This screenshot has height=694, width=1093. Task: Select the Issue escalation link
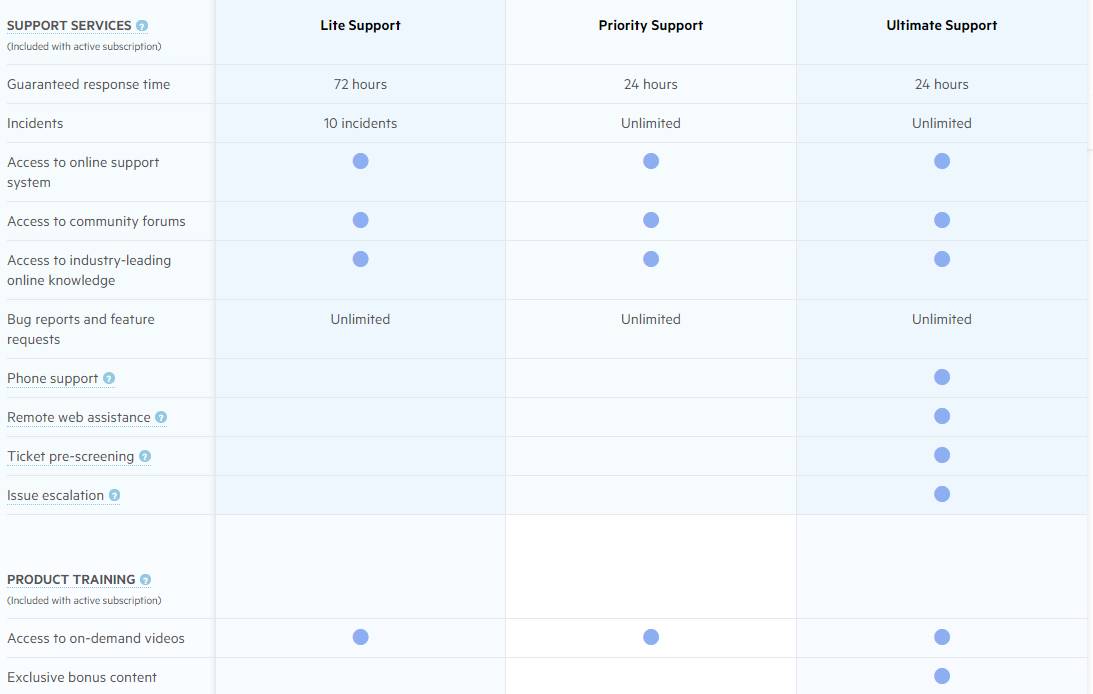tap(55, 496)
